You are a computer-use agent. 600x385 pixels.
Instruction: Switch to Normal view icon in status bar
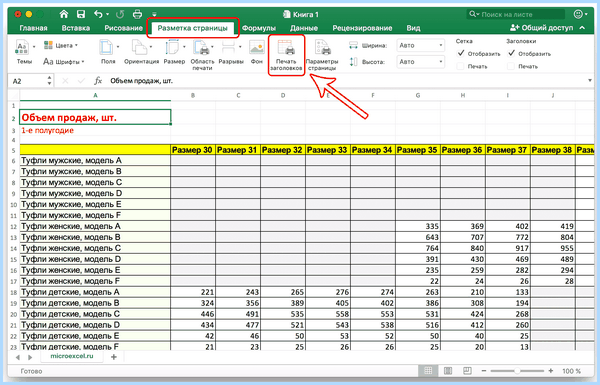coord(428,370)
